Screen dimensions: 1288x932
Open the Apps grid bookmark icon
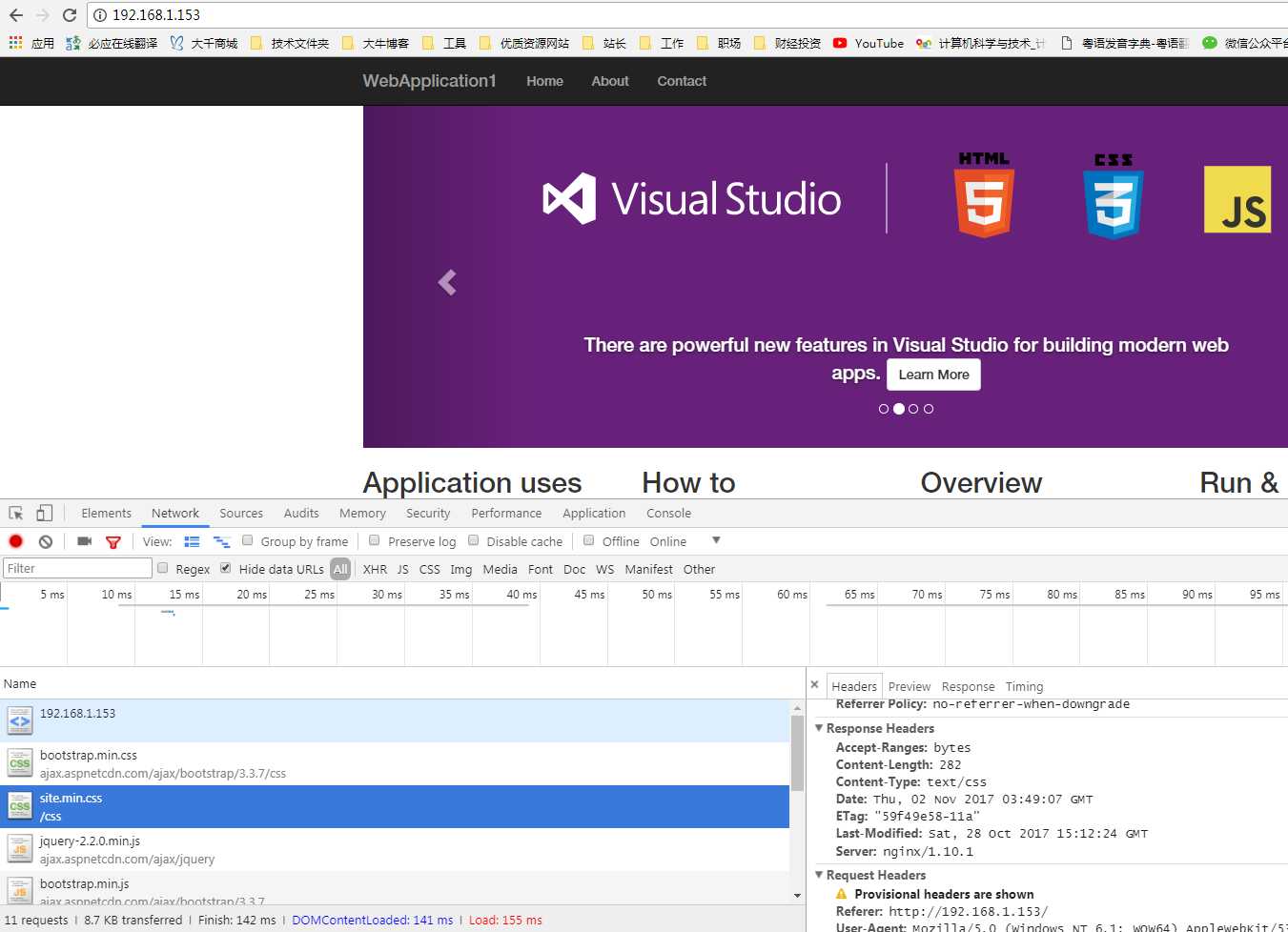(15, 43)
